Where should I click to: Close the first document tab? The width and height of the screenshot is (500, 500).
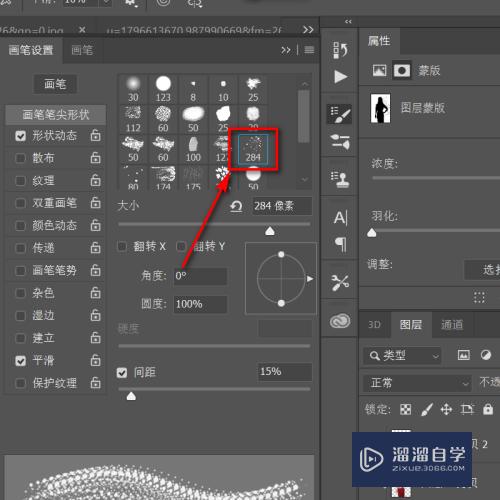click(x=82, y=30)
